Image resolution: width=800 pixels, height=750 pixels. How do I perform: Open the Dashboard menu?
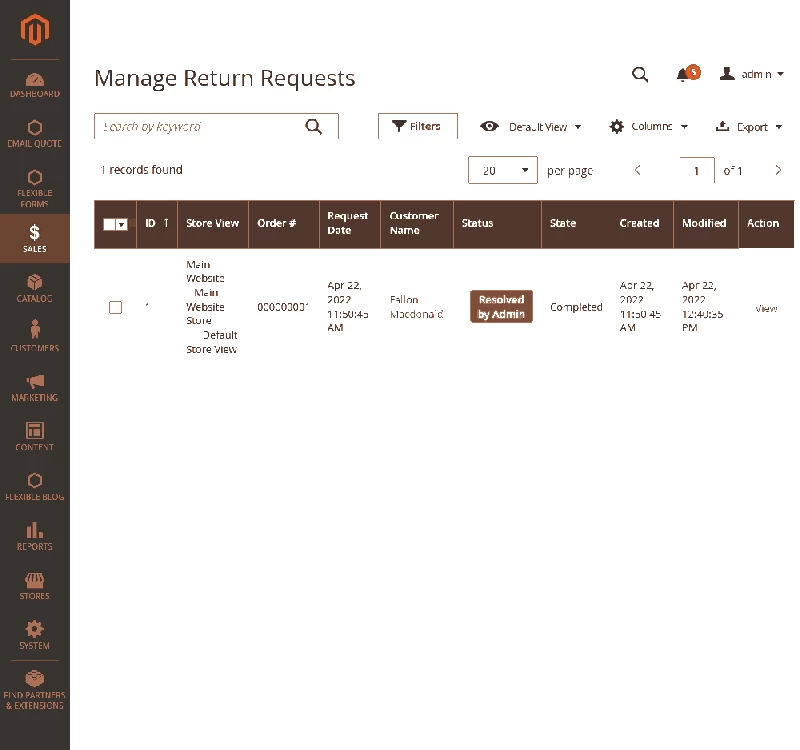(x=35, y=86)
